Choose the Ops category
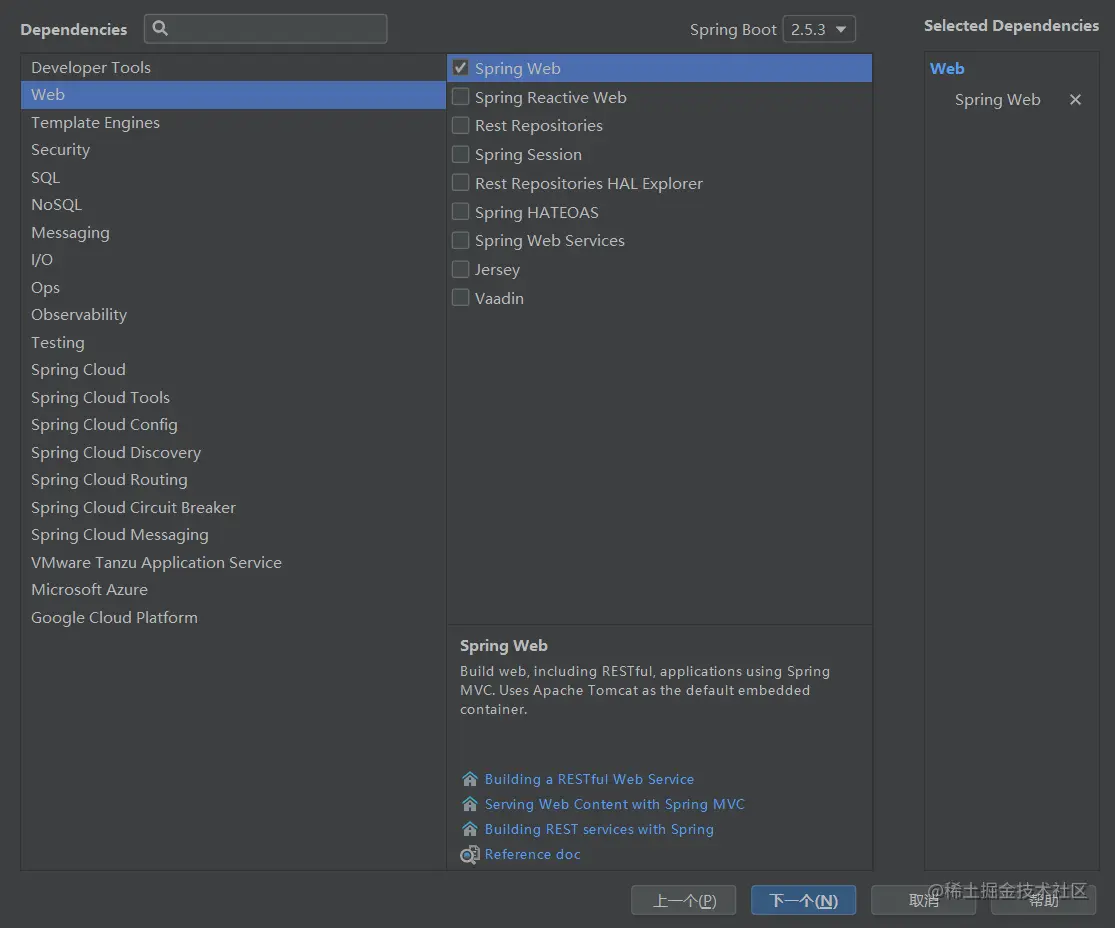1115x928 pixels. (233, 287)
